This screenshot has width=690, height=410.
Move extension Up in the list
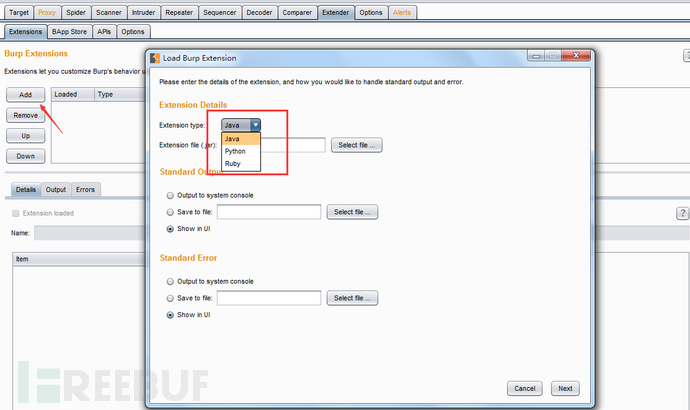(x=26, y=135)
